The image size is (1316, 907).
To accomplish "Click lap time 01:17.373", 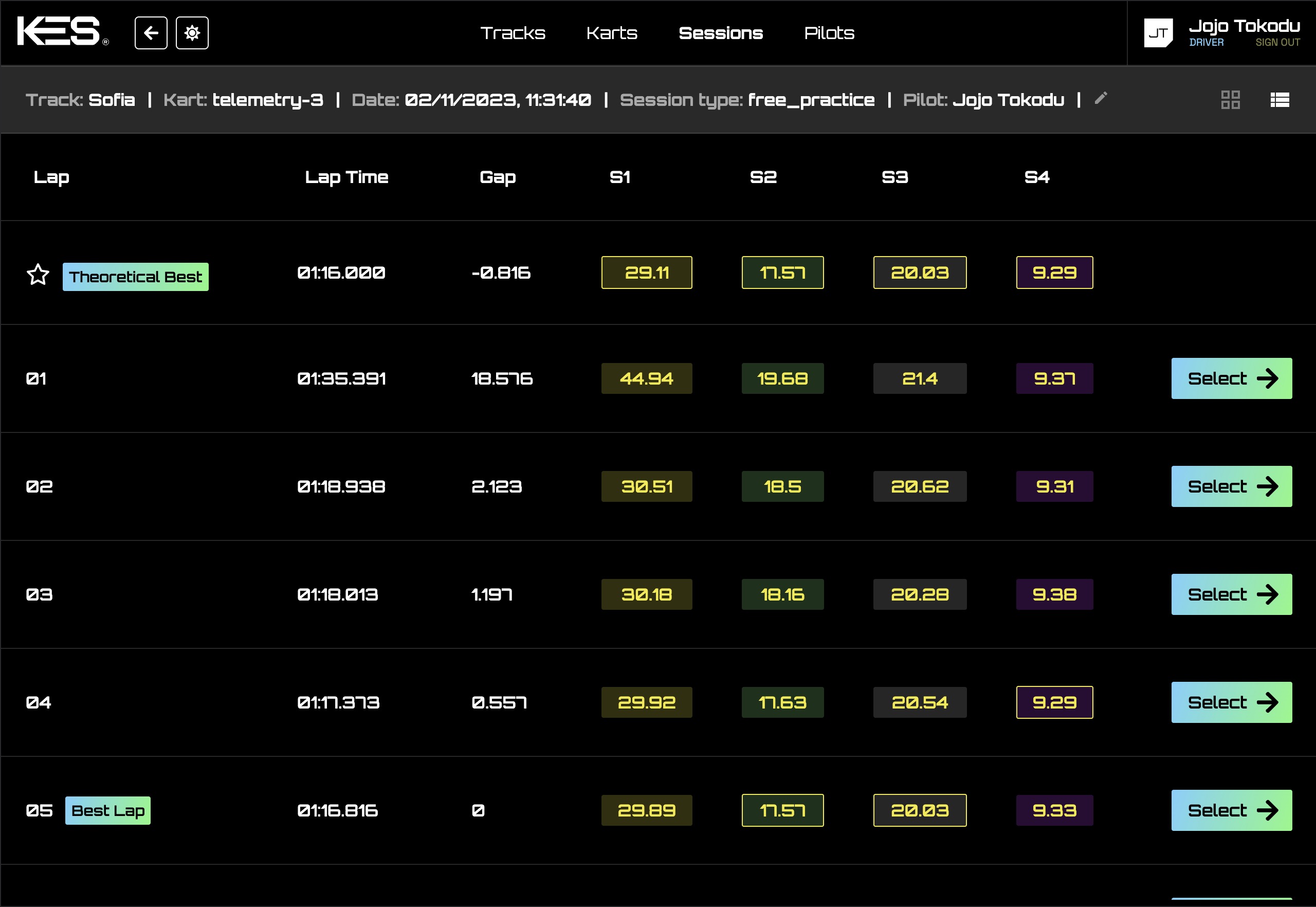I will pyautogui.click(x=338, y=702).
